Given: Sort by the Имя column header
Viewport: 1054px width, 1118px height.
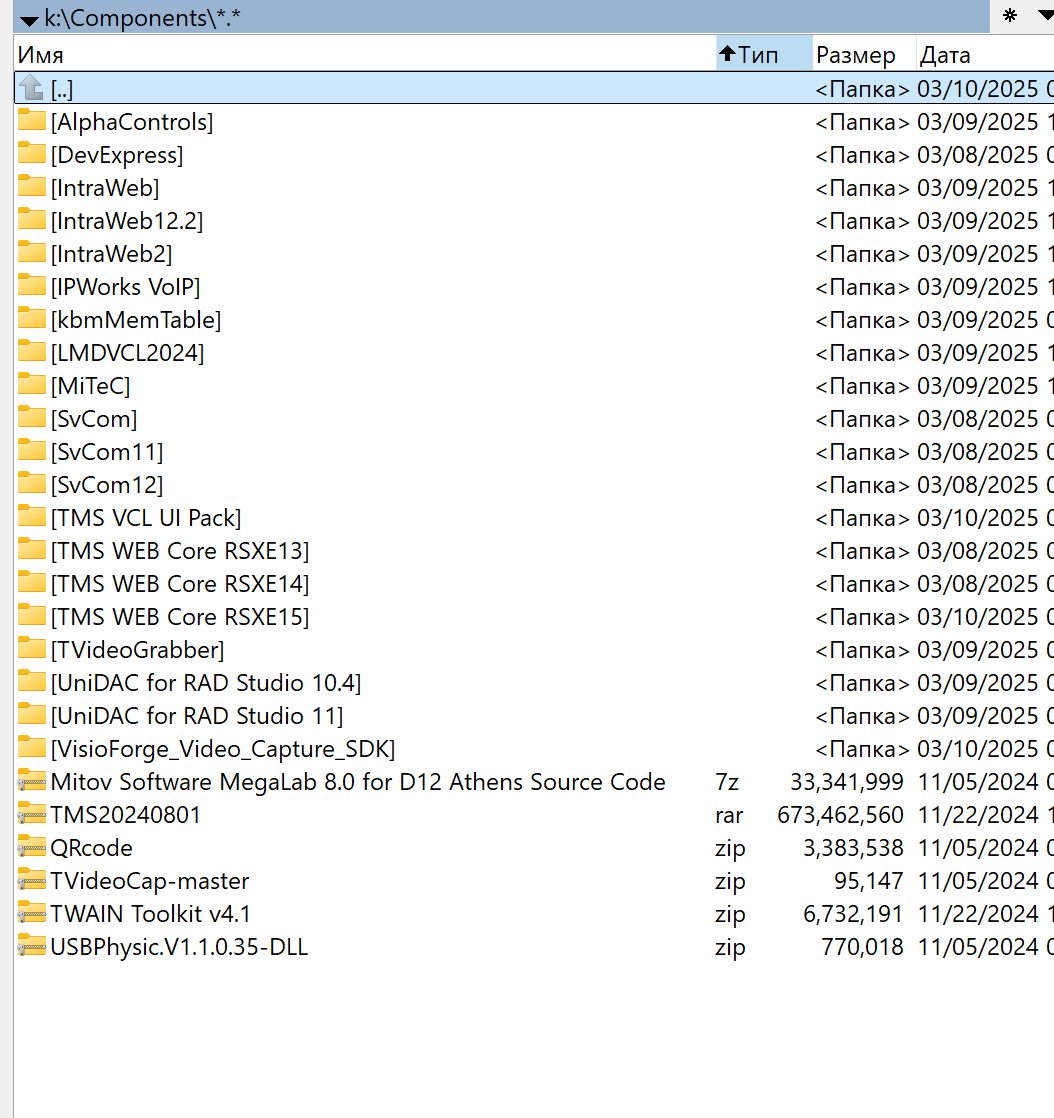Looking at the screenshot, I should 364,54.
